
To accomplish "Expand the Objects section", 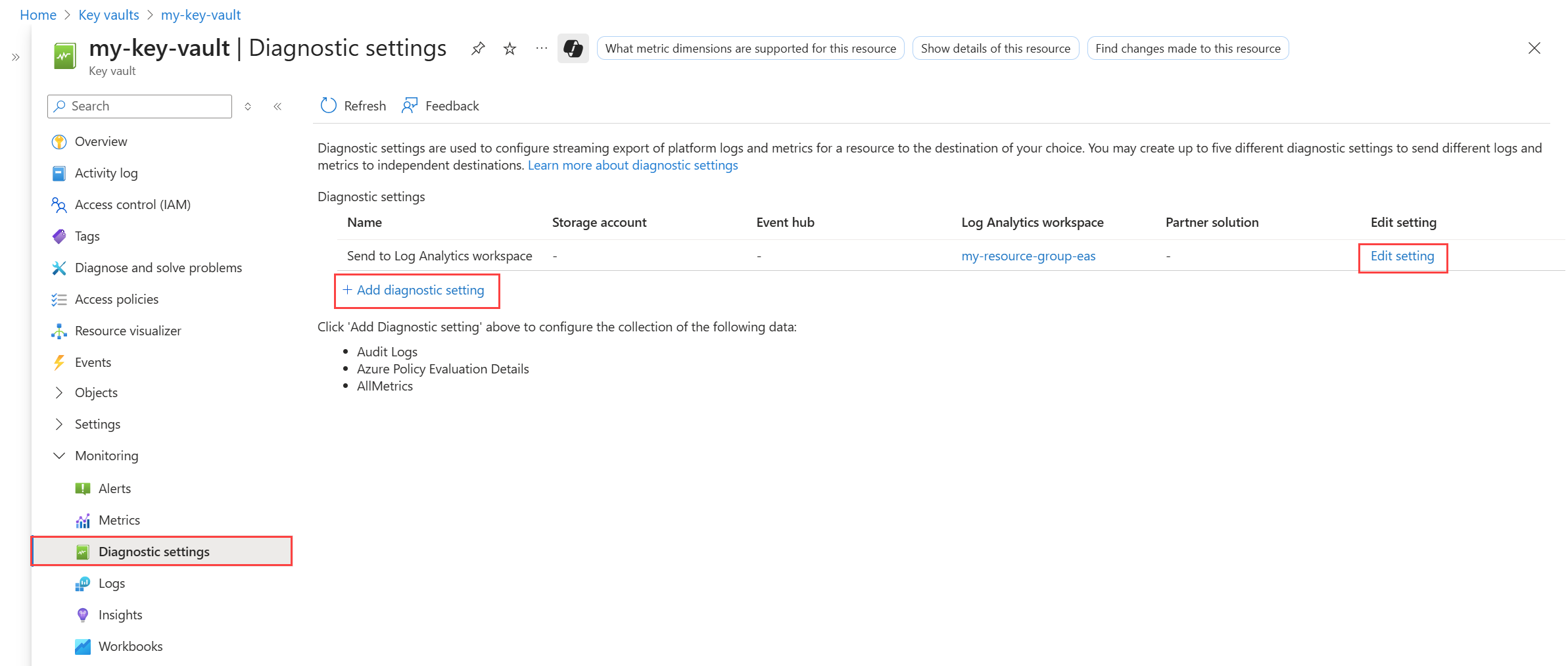I will click(x=59, y=392).
